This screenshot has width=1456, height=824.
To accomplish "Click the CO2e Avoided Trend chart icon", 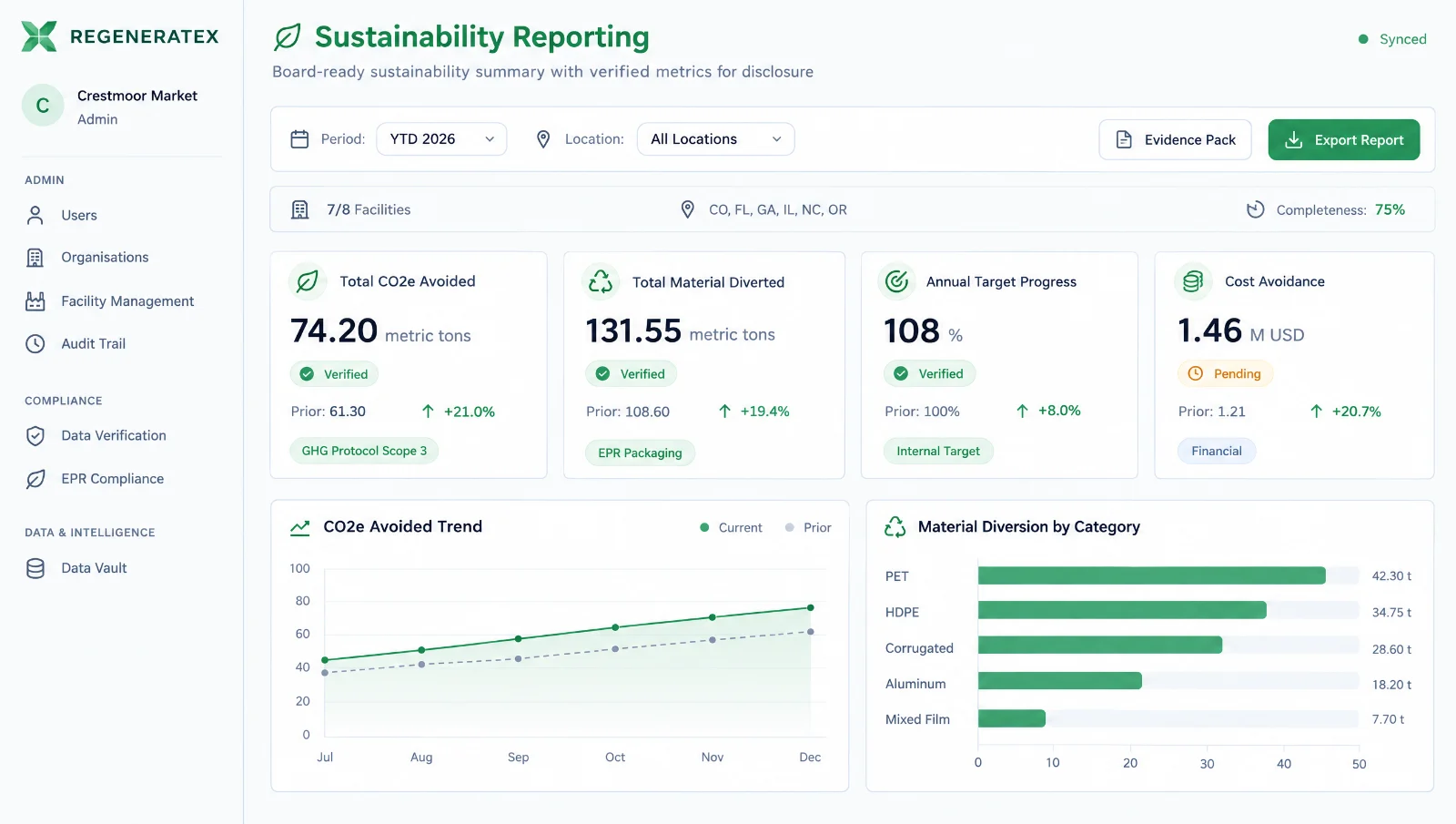I will [300, 527].
